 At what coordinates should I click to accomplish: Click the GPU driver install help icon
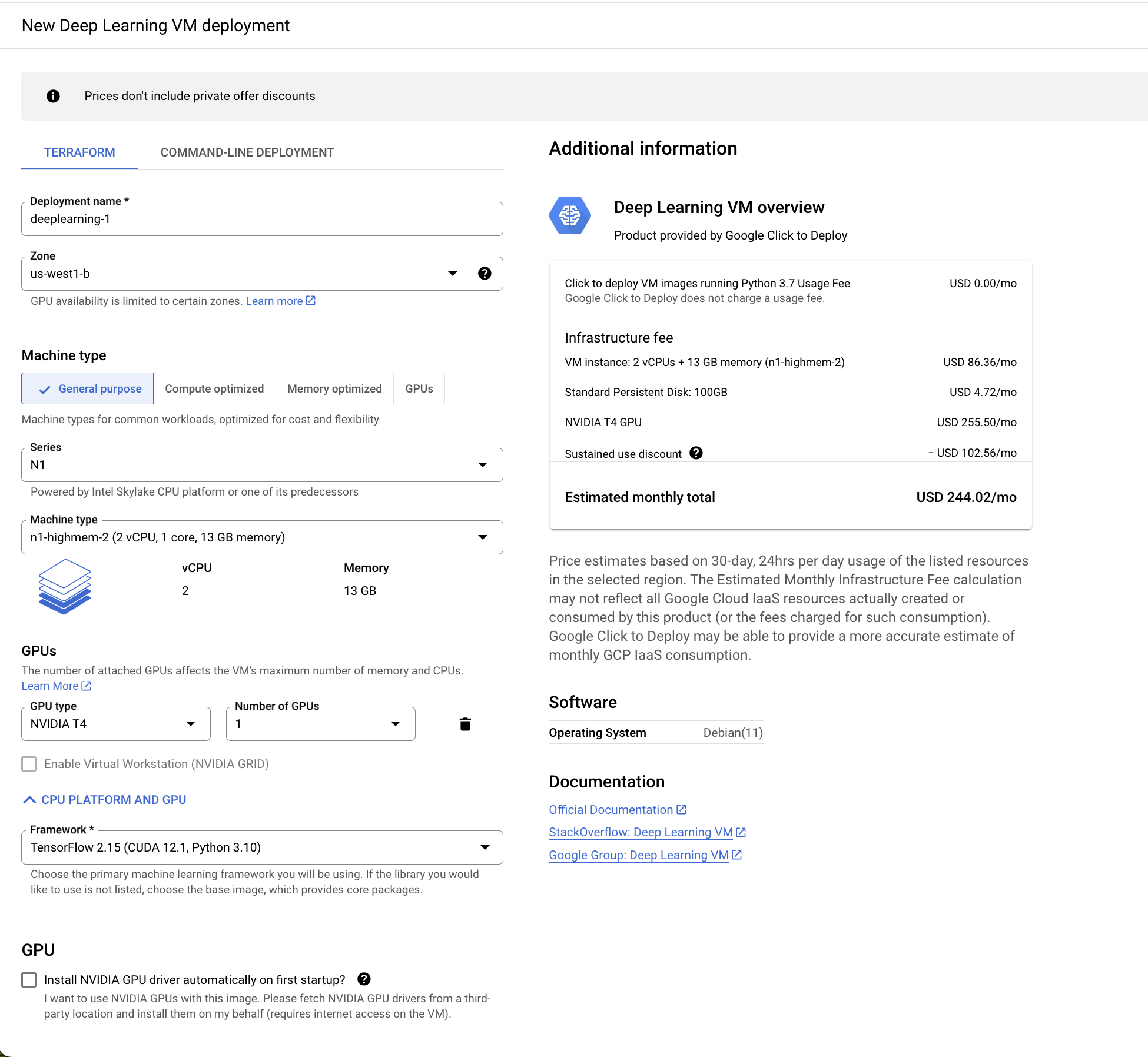point(364,979)
